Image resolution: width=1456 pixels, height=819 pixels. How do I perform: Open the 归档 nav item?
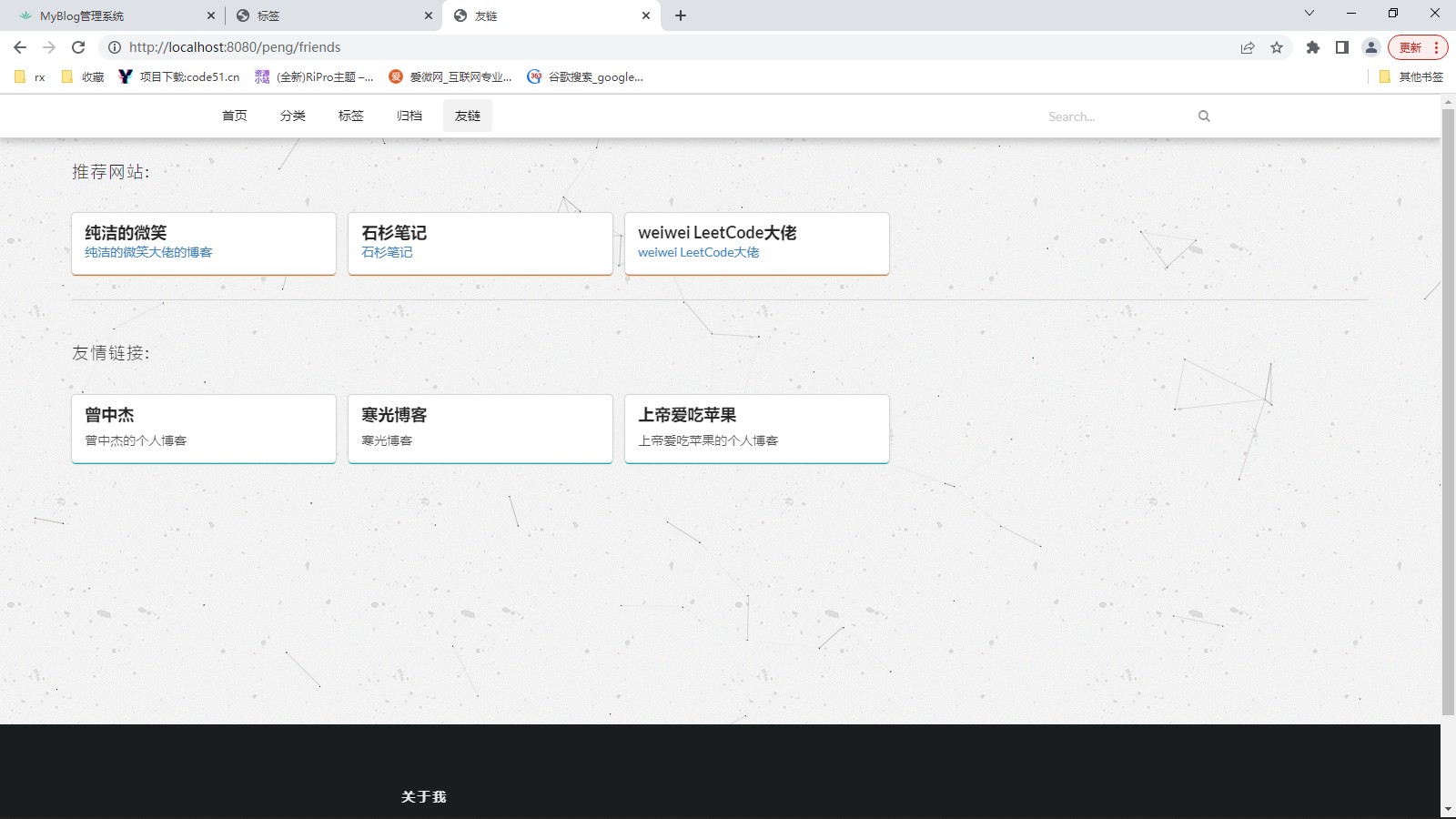pyautogui.click(x=409, y=116)
